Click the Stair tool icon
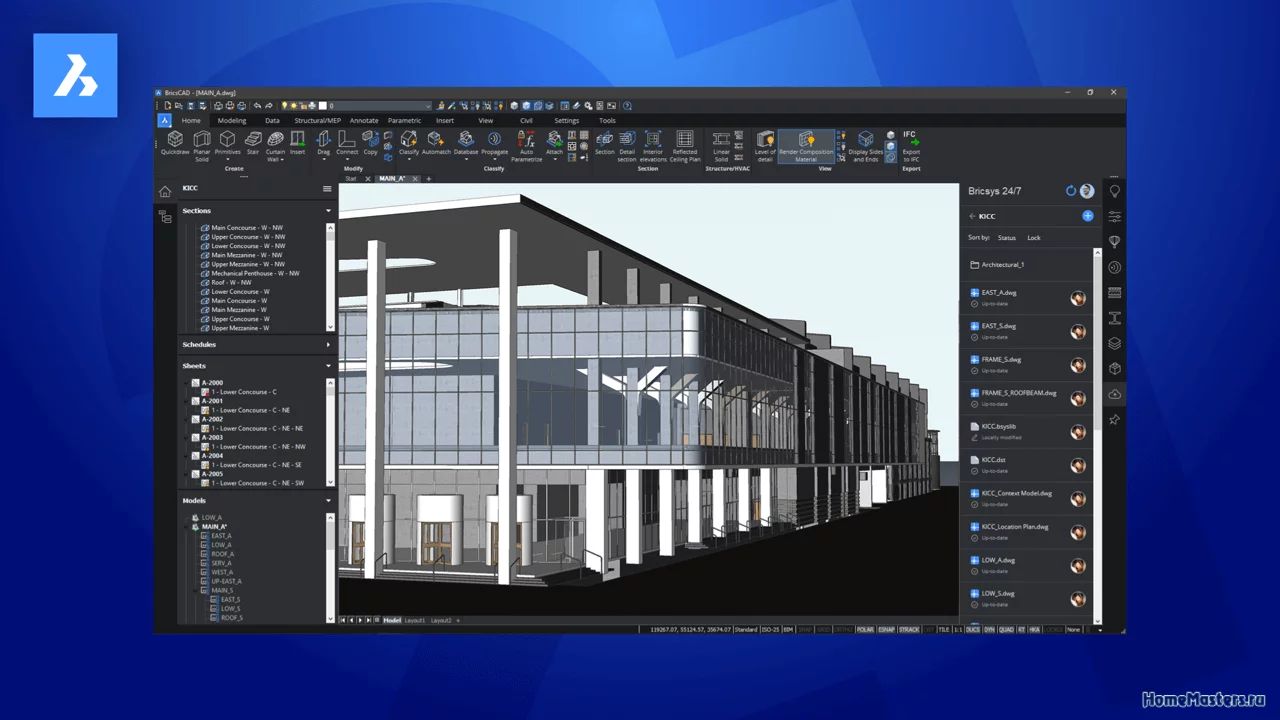Image resolution: width=1280 pixels, height=720 pixels. click(x=253, y=143)
